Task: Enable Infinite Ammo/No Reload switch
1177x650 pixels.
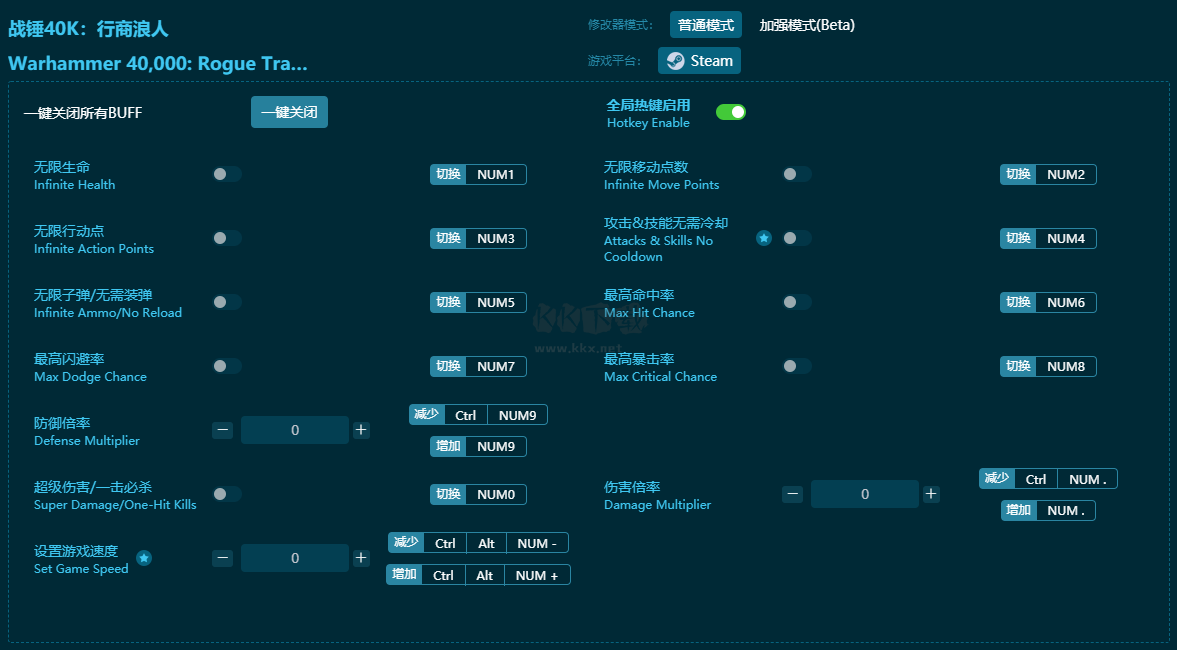Action: click(x=227, y=302)
